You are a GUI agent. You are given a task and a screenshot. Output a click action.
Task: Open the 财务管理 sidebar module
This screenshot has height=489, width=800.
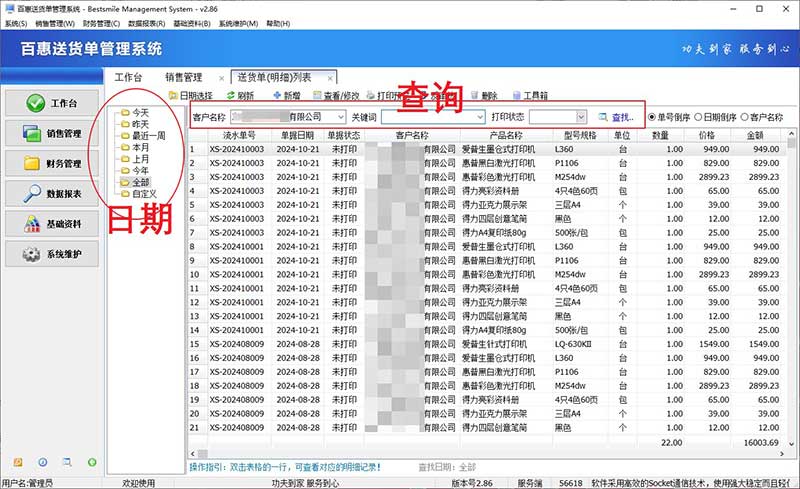pos(53,163)
